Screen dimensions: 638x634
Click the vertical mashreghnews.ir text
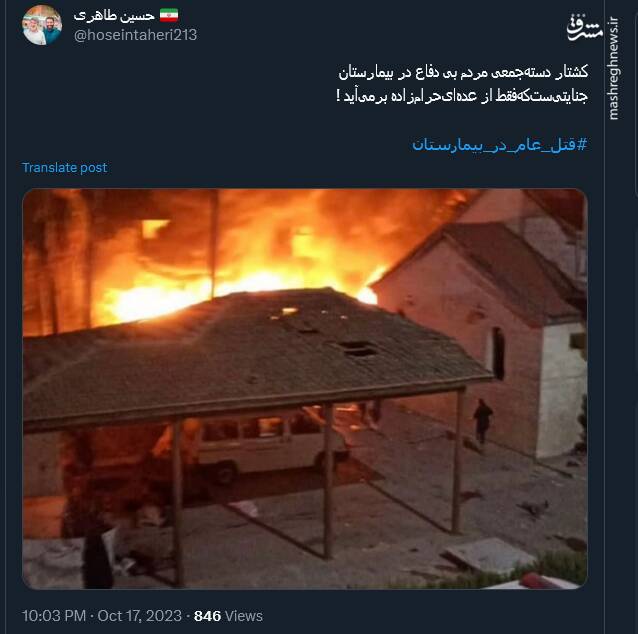tap(613, 68)
